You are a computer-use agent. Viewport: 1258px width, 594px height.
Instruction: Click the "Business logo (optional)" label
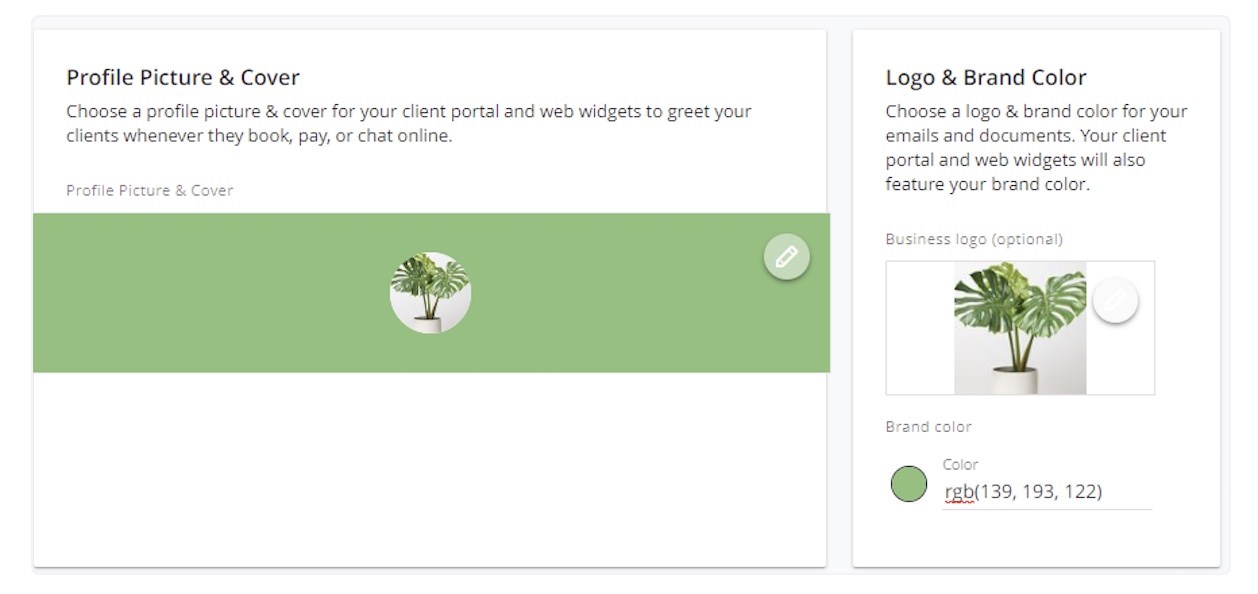pyautogui.click(x=974, y=239)
